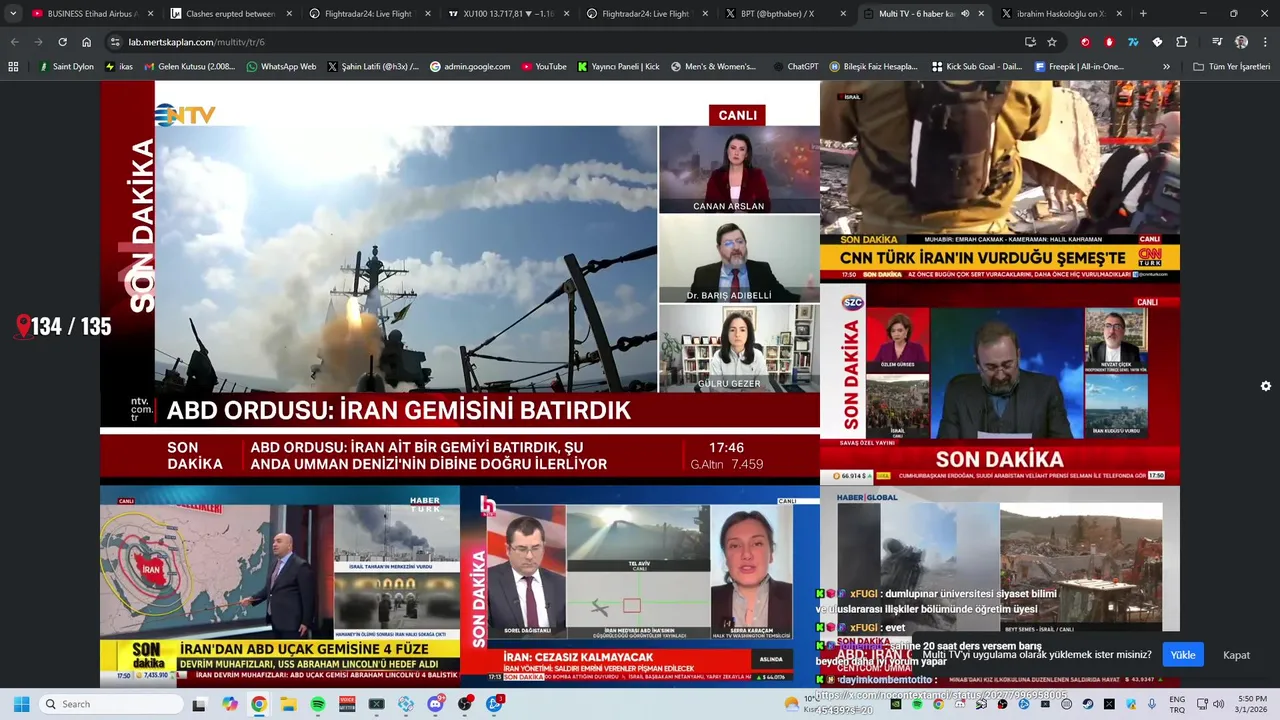This screenshot has height=720, width=1280.
Task: Open the Kick Sub Goal bookmark
Action: point(977,67)
